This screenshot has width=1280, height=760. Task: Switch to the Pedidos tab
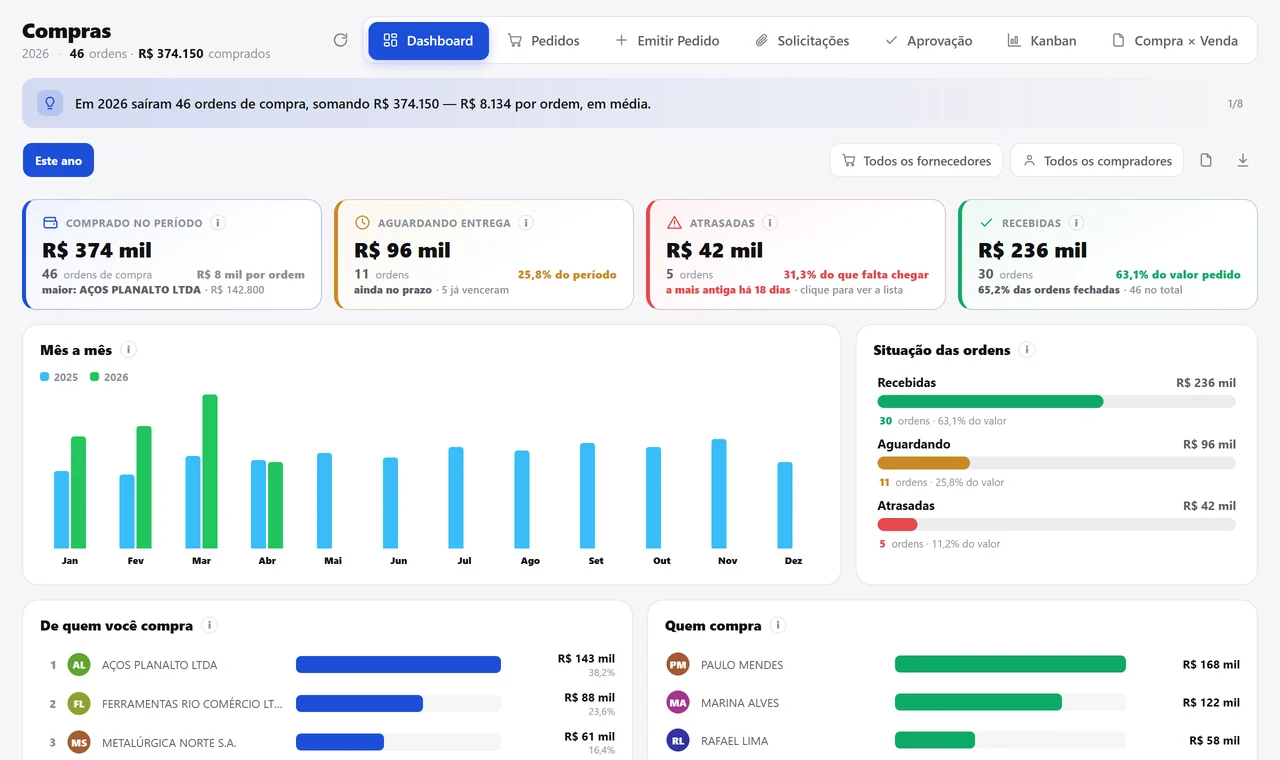point(543,41)
